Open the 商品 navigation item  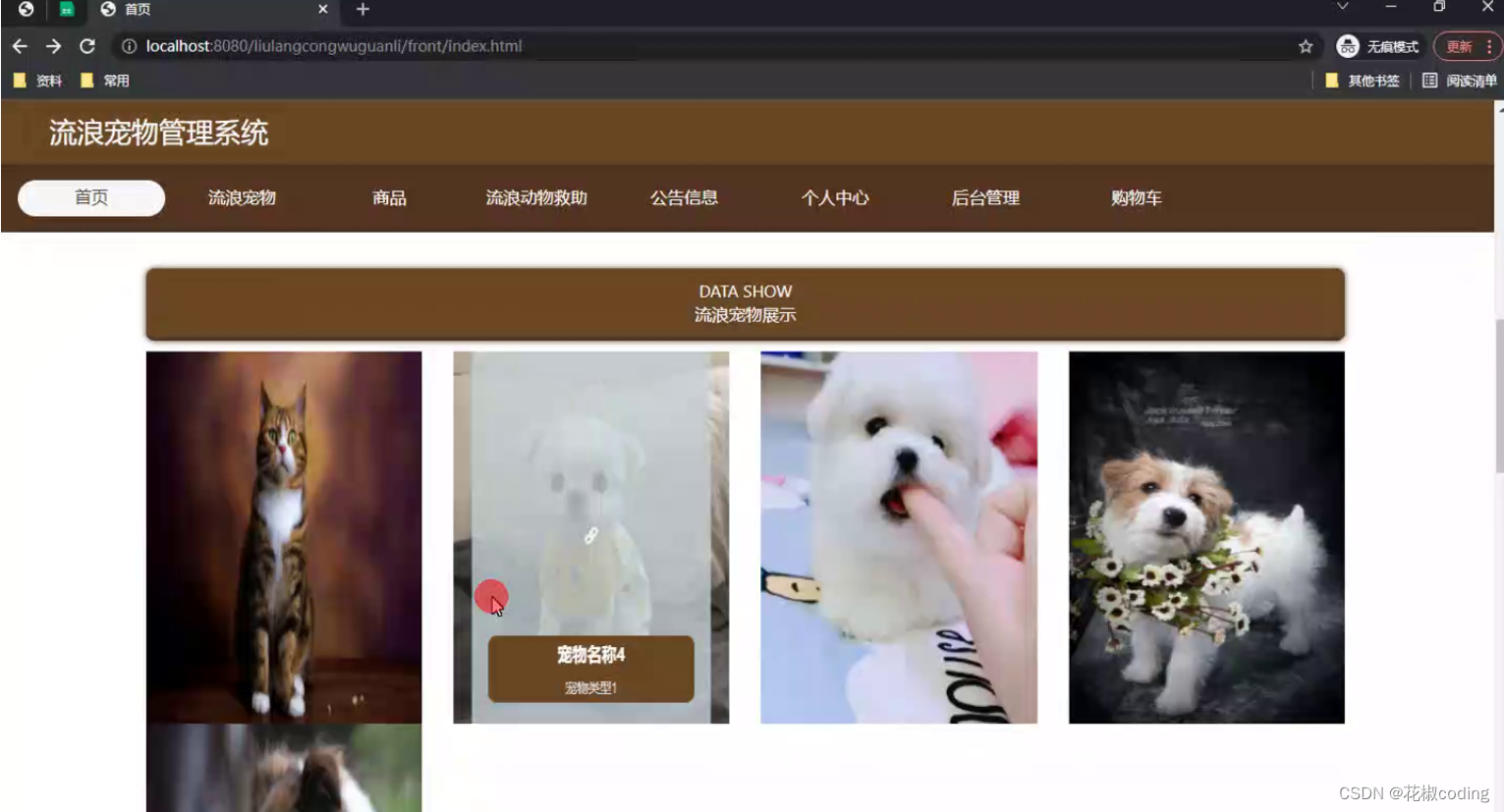tap(389, 197)
